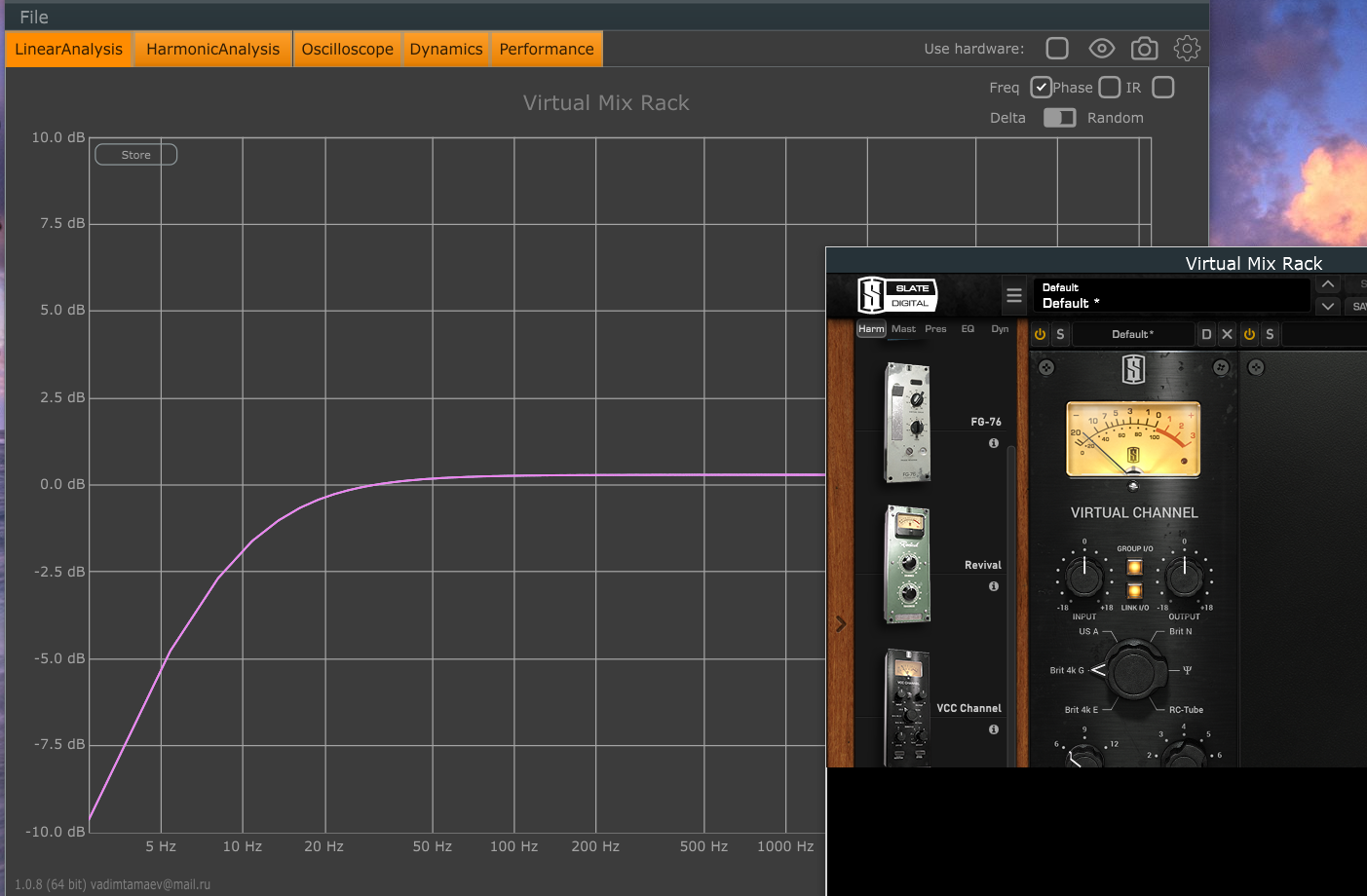Switch to the HarmonicAnalysis tab
Viewport: 1367px width, 896px height.
click(212, 49)
